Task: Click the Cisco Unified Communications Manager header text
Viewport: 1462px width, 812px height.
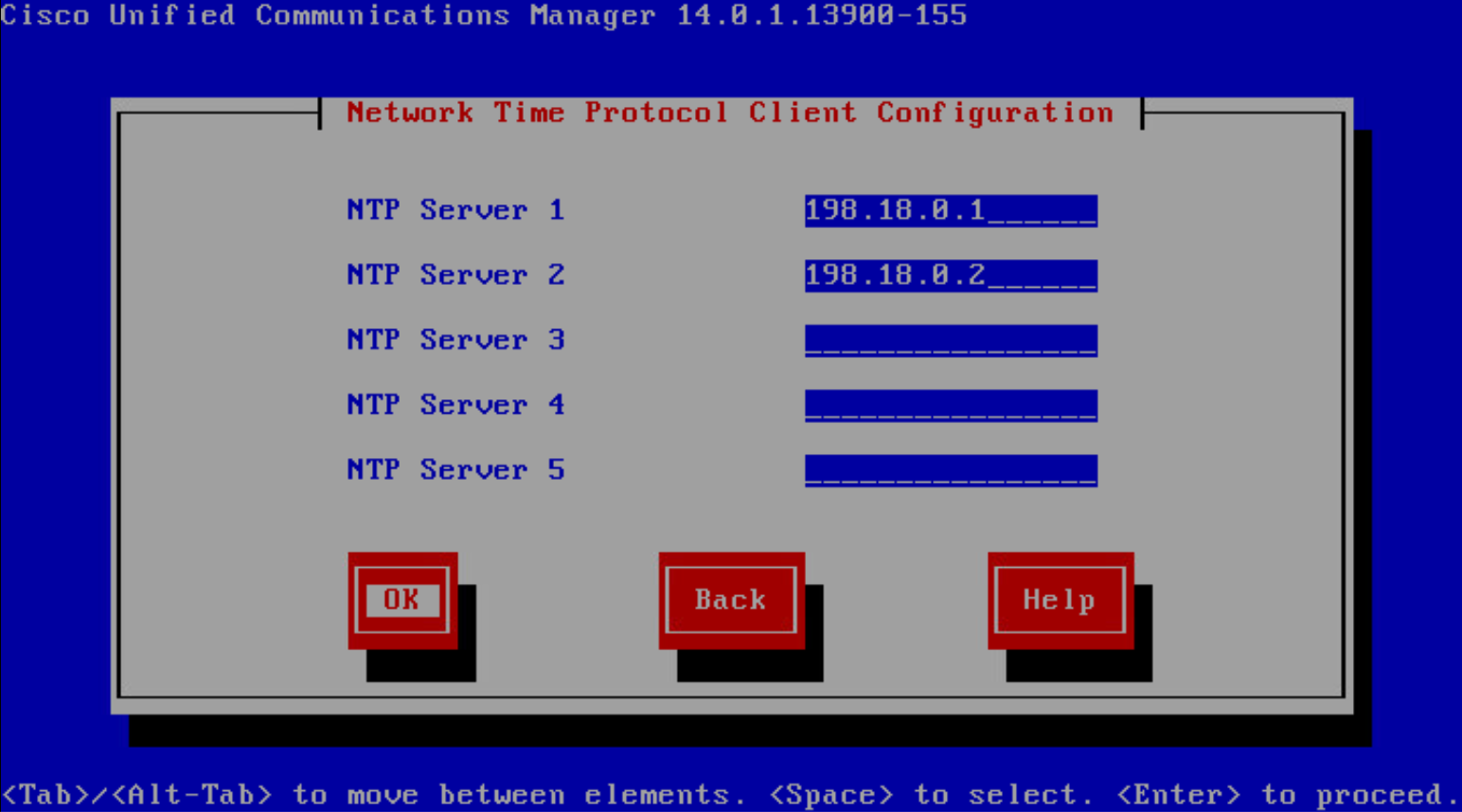Action: point(328,15)
